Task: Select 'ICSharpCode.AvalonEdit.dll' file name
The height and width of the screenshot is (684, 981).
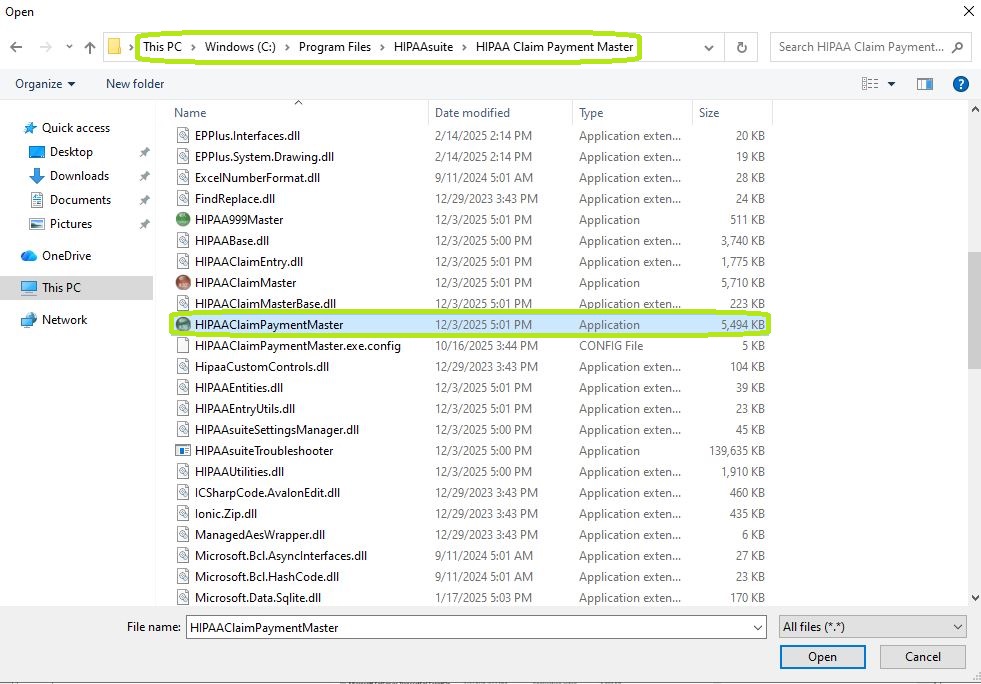Action: point(267,493)
